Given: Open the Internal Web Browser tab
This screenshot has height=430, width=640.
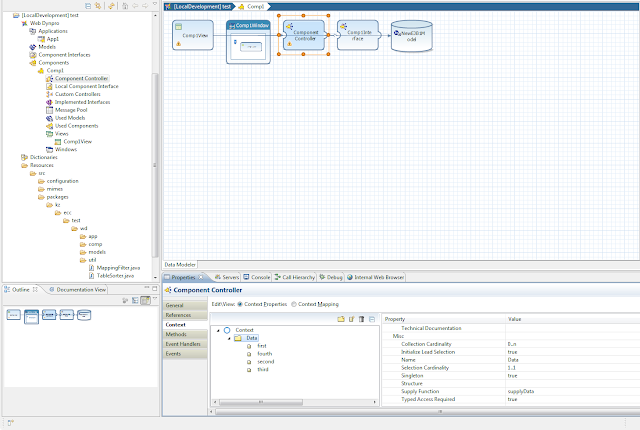Looking at the screenshot, I should (x=376, y=277).
